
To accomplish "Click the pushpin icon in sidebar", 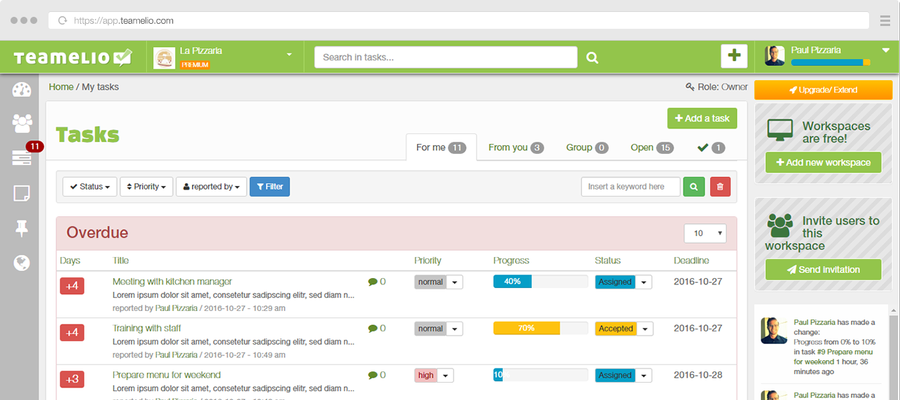I will [22, 228].
